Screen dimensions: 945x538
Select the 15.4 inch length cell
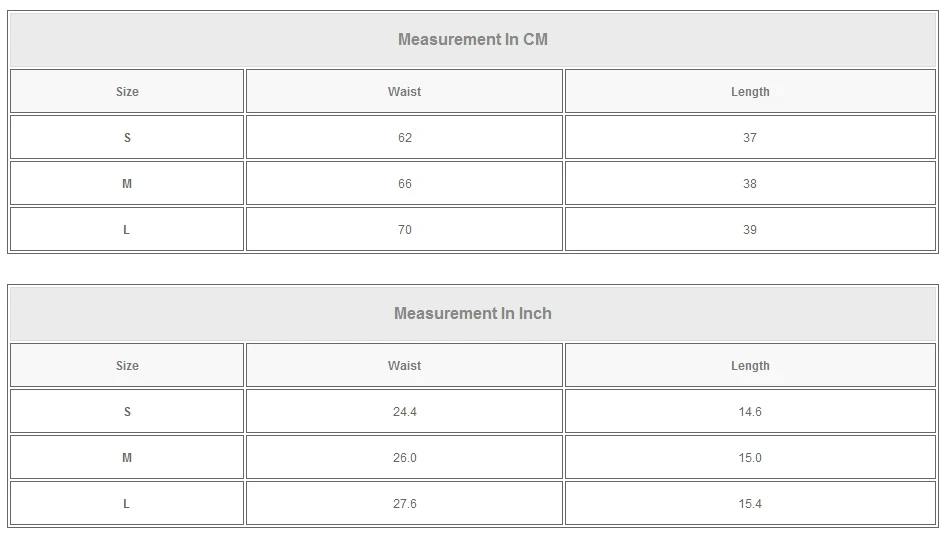[x=750, y=504]
